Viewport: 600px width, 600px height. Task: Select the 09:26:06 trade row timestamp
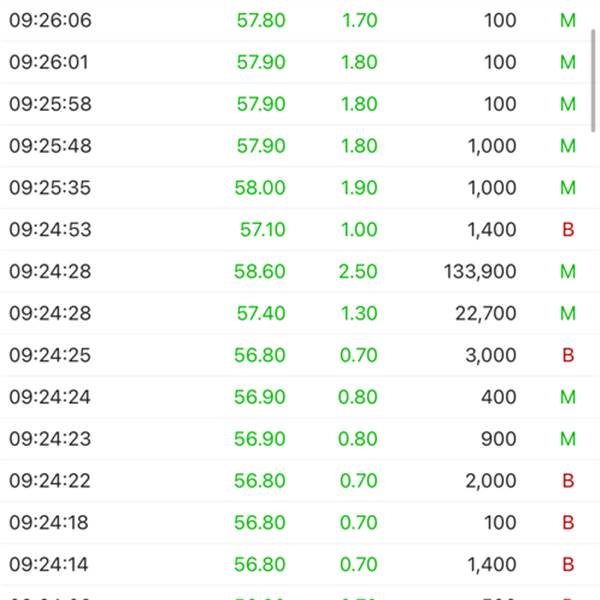coord(50,20)
